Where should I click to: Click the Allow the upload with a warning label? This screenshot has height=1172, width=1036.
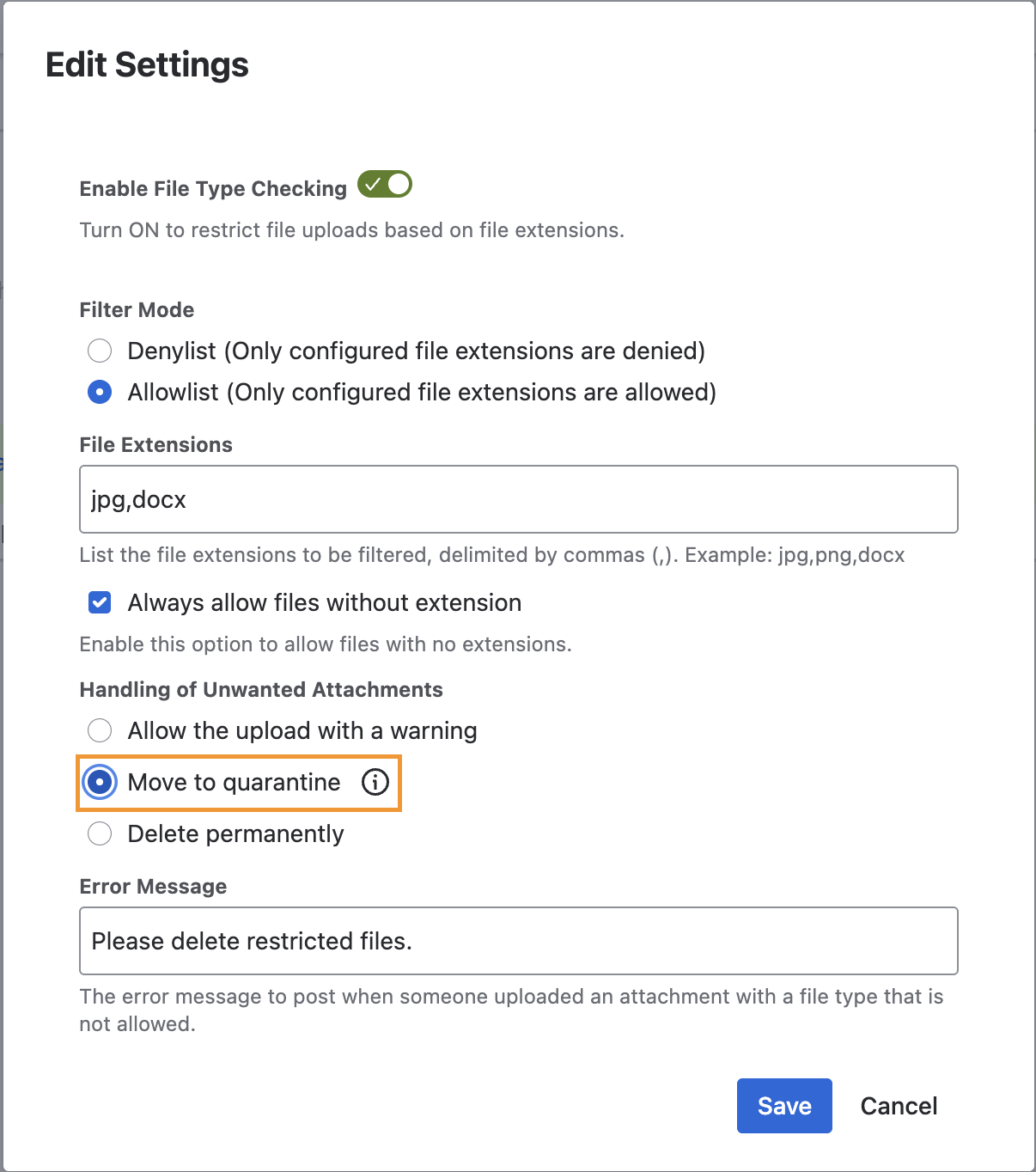(302, 730)
